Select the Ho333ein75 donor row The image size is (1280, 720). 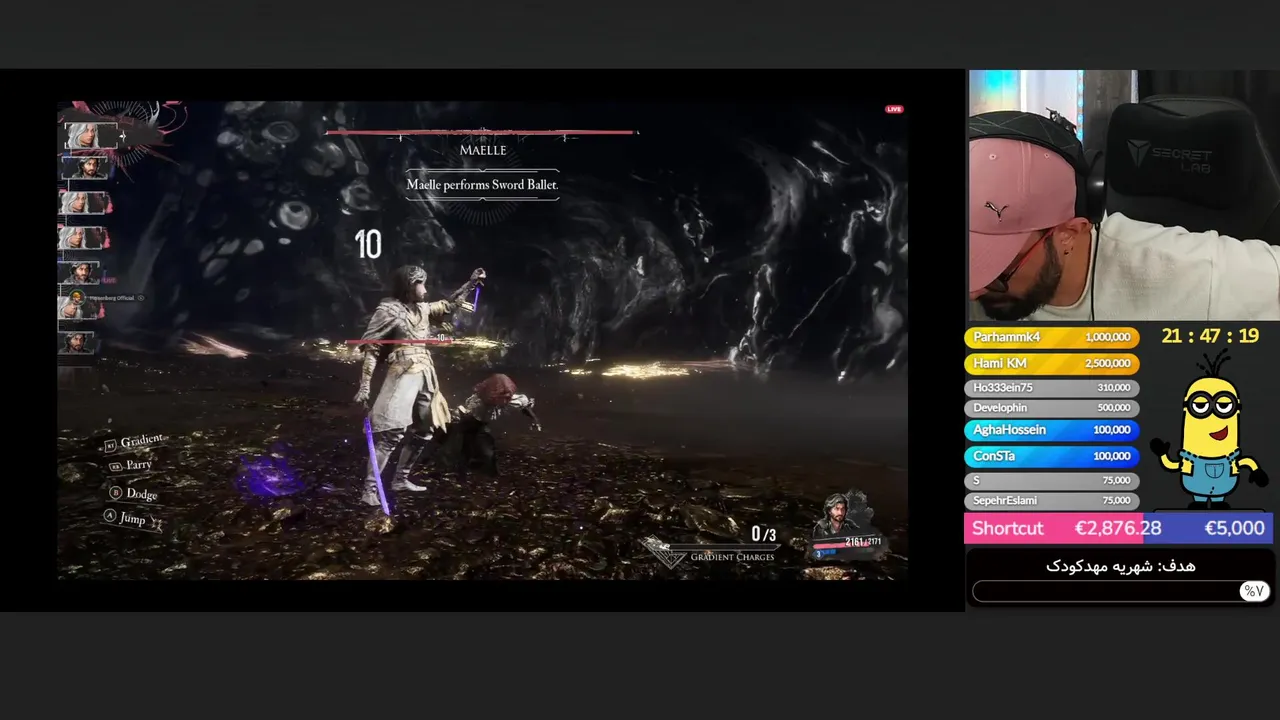(x=1051, y=388)
